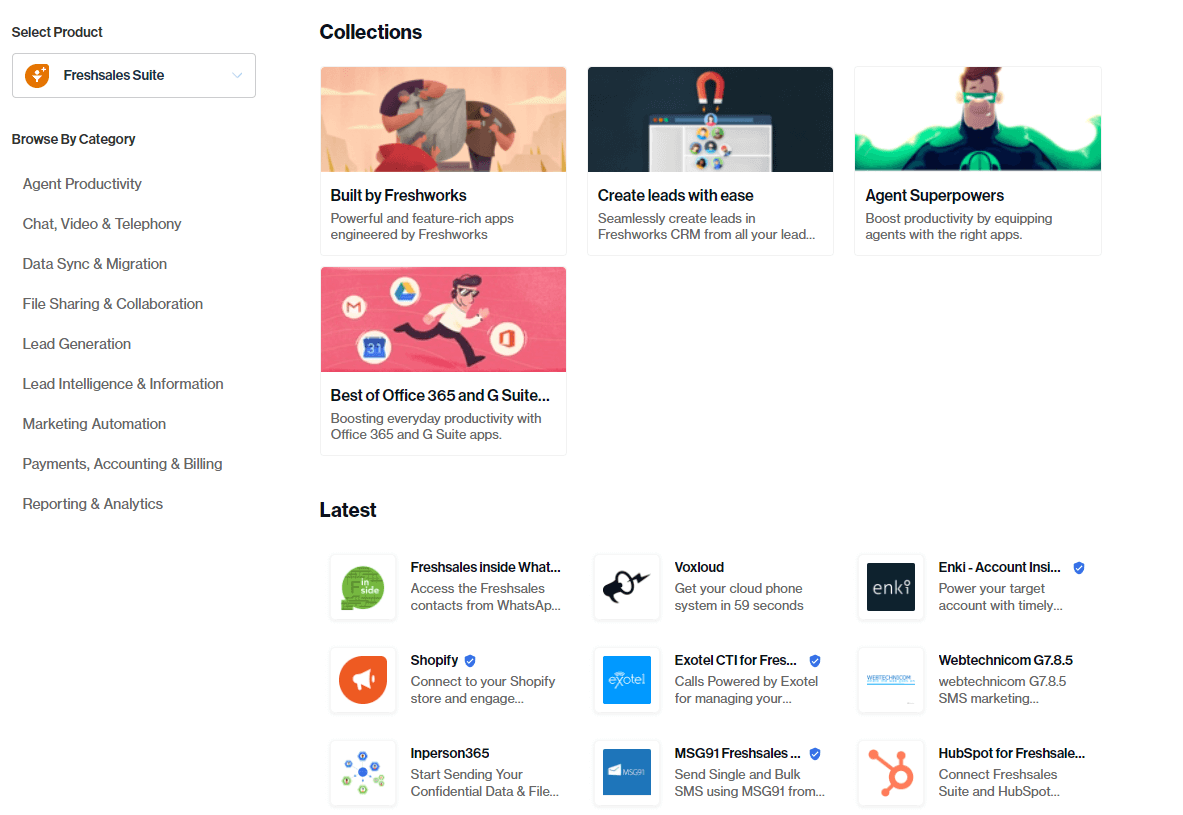
Task: Click the Built by Freshworks title
Action: pos(398,195)
